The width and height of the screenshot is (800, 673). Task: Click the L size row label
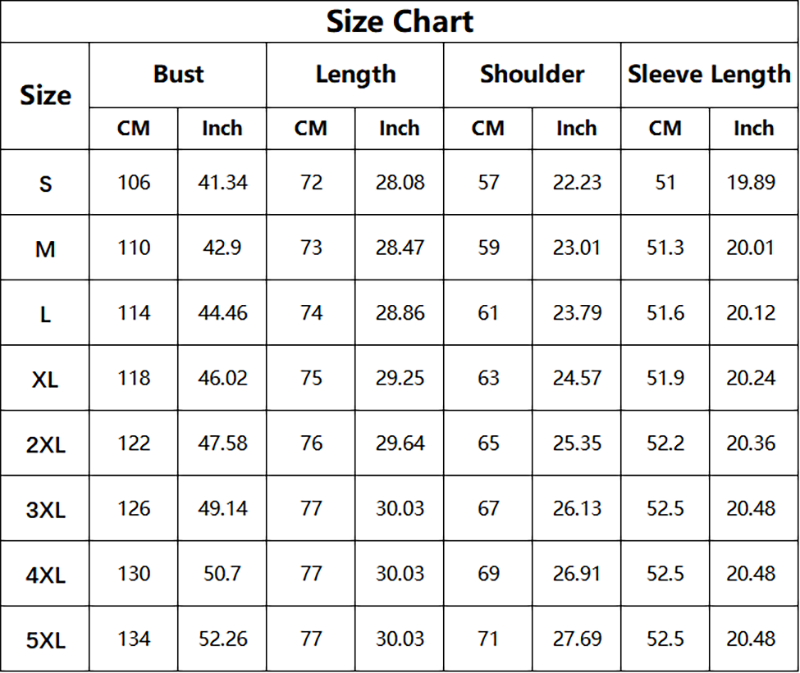pos(45,314)
